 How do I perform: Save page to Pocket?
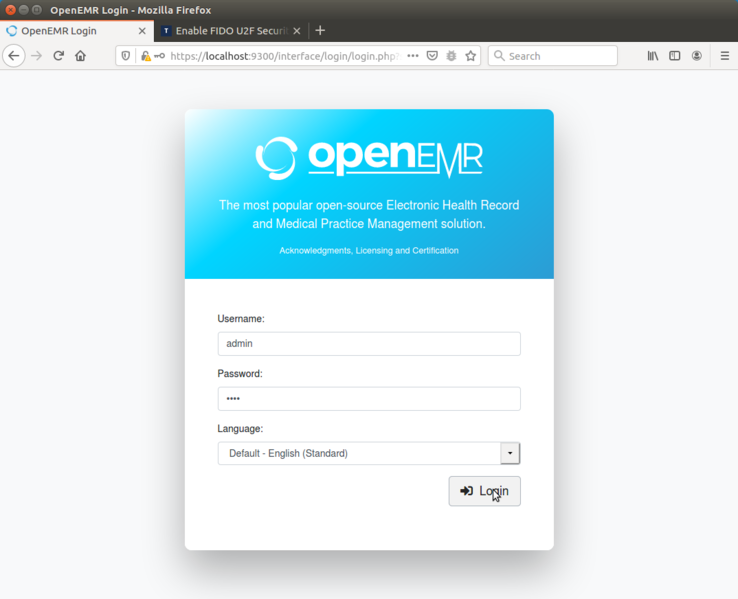click(432, 56)
